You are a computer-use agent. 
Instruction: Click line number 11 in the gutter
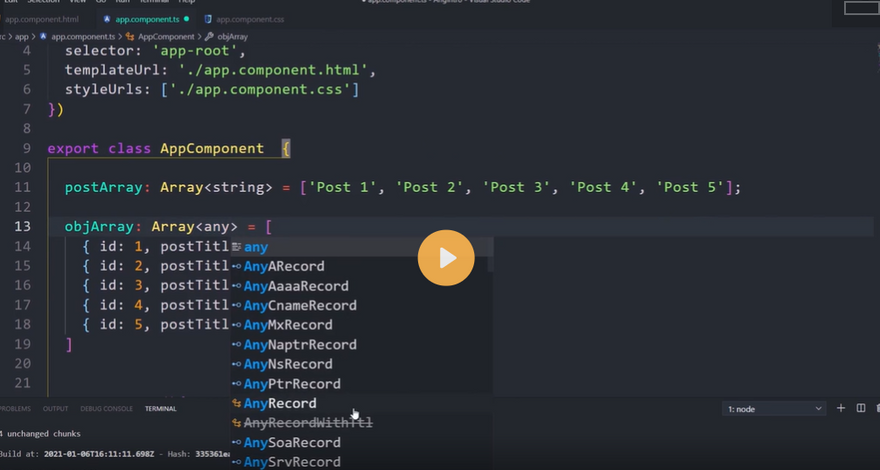[x=23, y=188]
